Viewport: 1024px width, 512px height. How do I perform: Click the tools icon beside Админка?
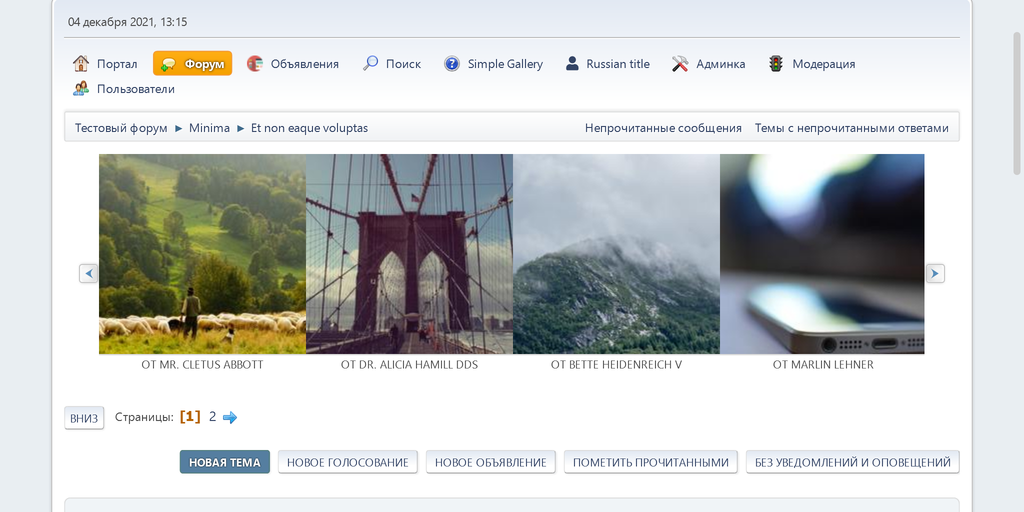click(680, 64)
